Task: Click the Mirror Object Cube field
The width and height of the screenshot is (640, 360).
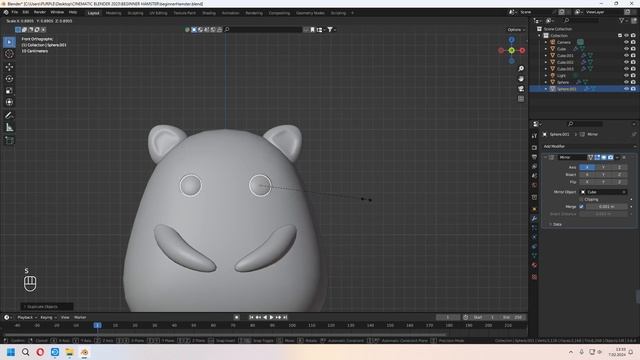Action: 603,192
